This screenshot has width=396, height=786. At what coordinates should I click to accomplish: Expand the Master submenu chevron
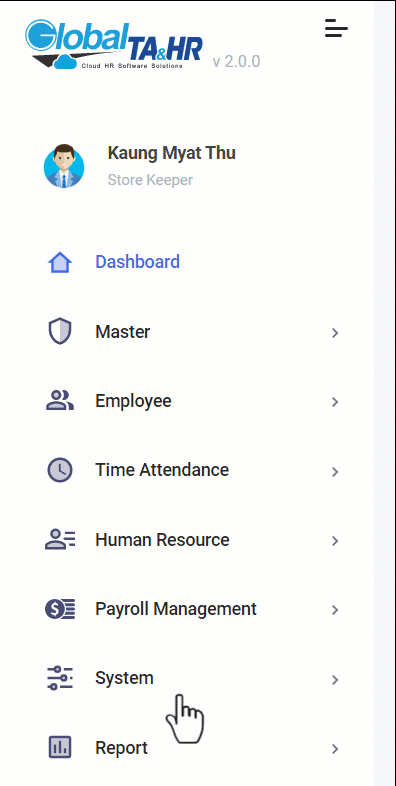[x=335, y=333]
